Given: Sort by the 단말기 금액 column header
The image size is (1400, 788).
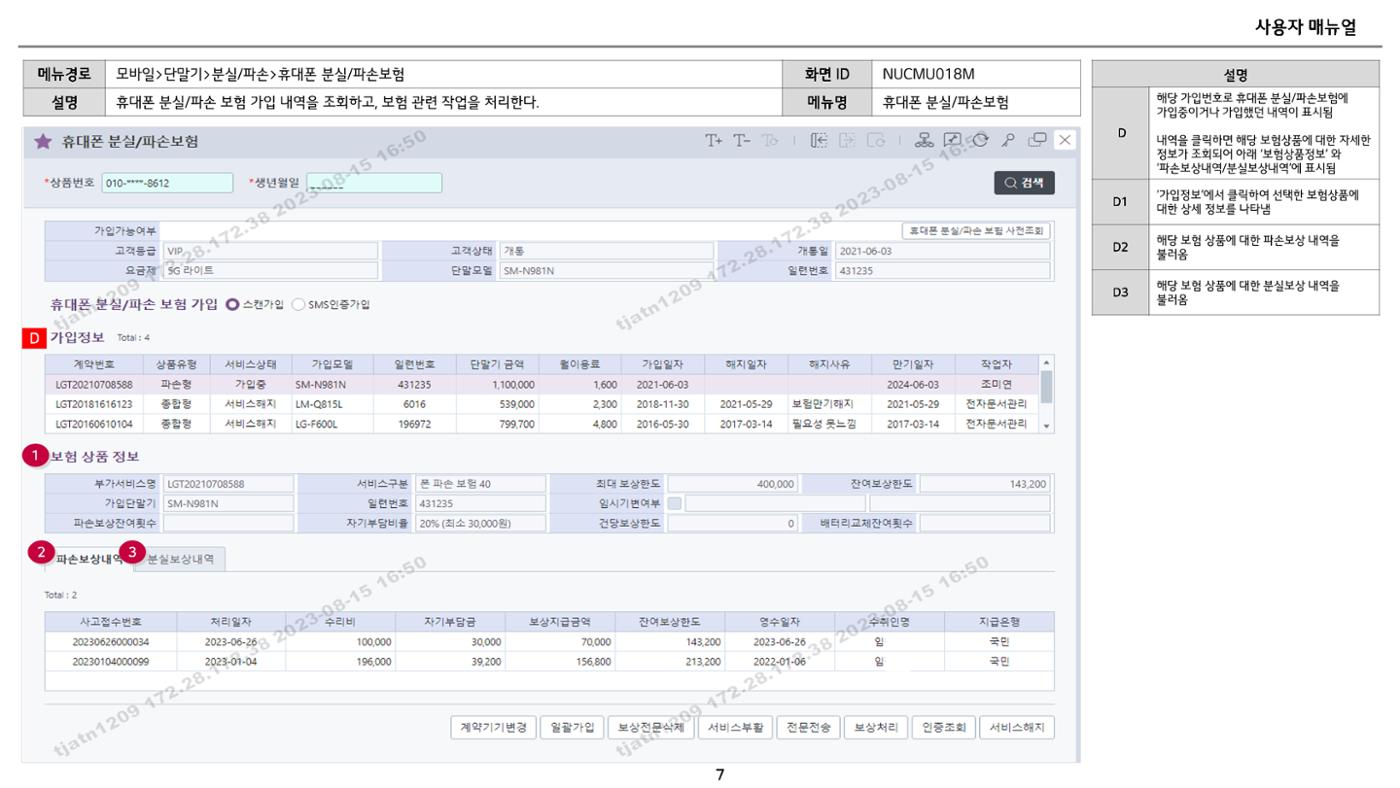Looking at the screenshot, I should [497, 364].
